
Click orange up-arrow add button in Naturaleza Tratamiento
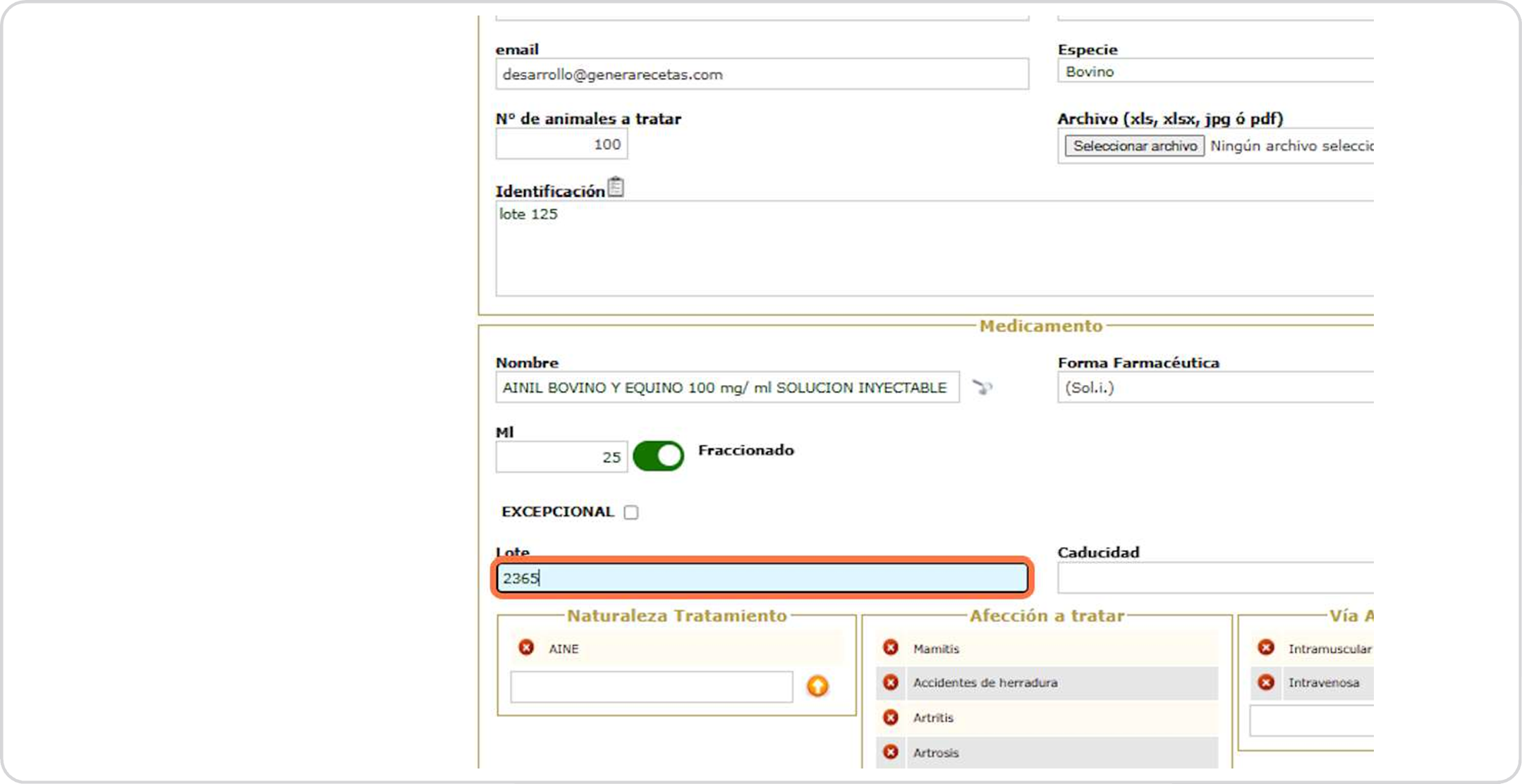coord(817,686)
